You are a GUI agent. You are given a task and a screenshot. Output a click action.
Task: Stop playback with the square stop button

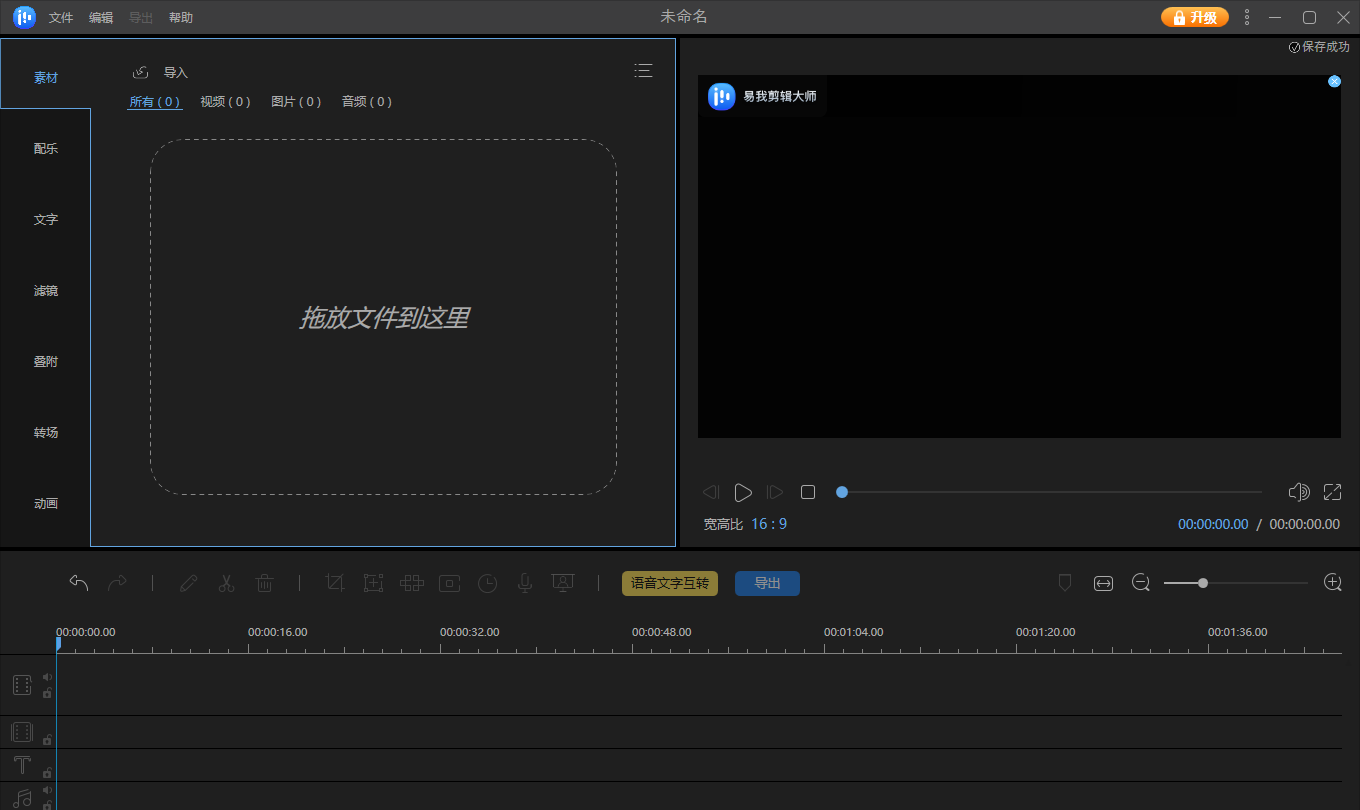tap(808, 492)
